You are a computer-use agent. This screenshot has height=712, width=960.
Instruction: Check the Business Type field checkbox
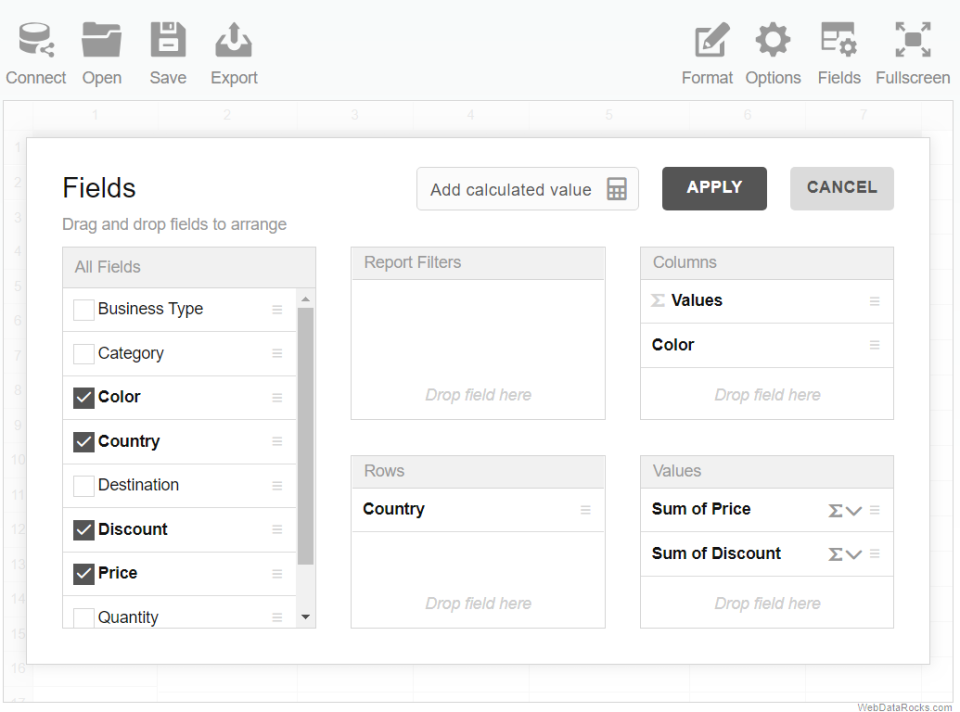tap(84, 310)
